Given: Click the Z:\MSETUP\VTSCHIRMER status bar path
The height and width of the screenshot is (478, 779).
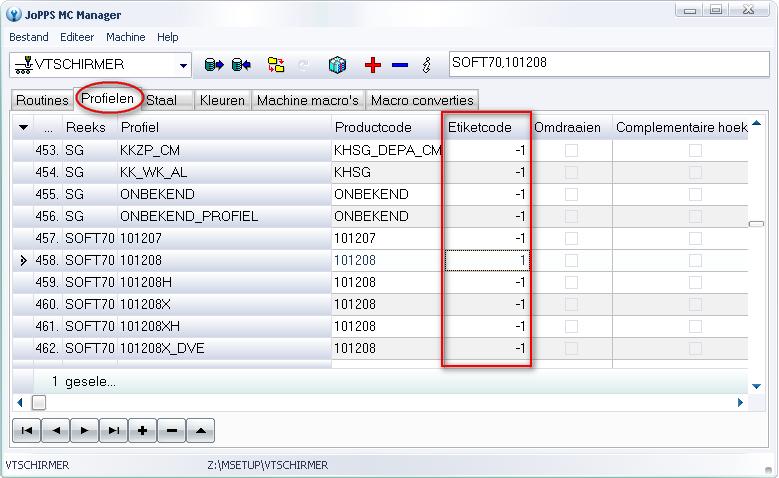Looking at the screenshot, I should point(267,465).
